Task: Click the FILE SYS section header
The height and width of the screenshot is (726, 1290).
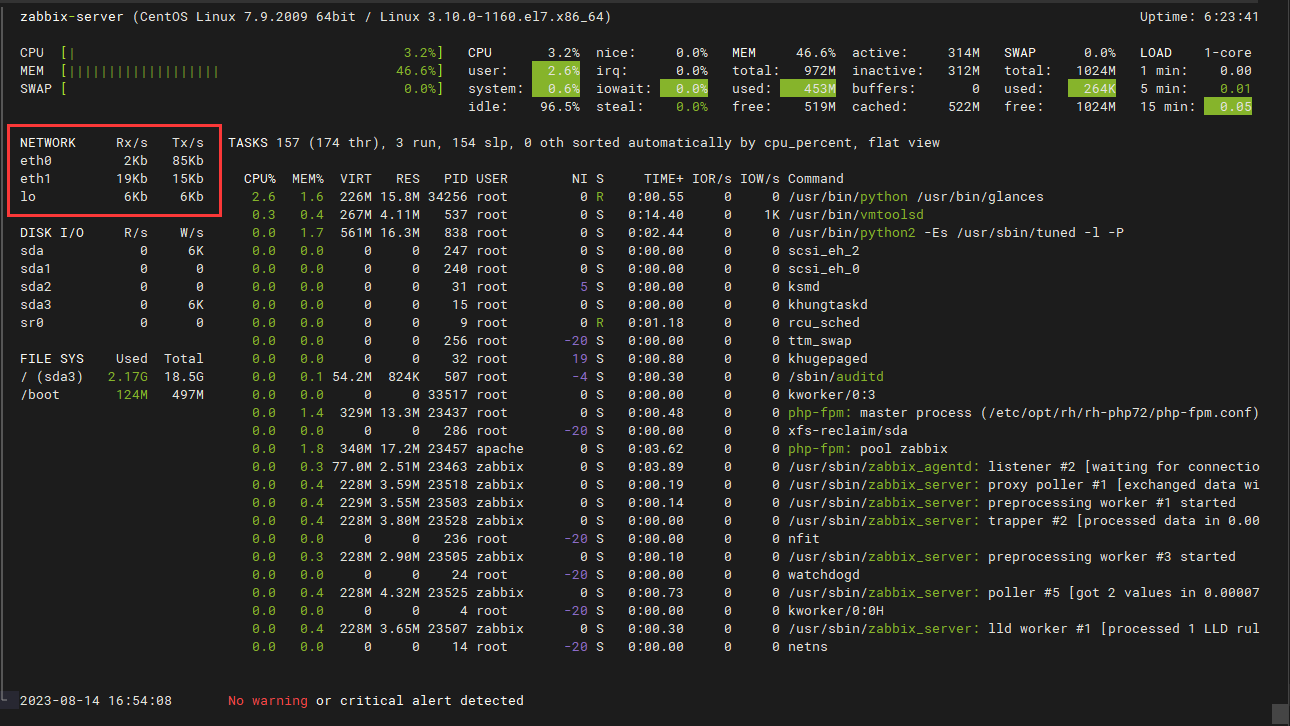Action: tap(52, 359)
